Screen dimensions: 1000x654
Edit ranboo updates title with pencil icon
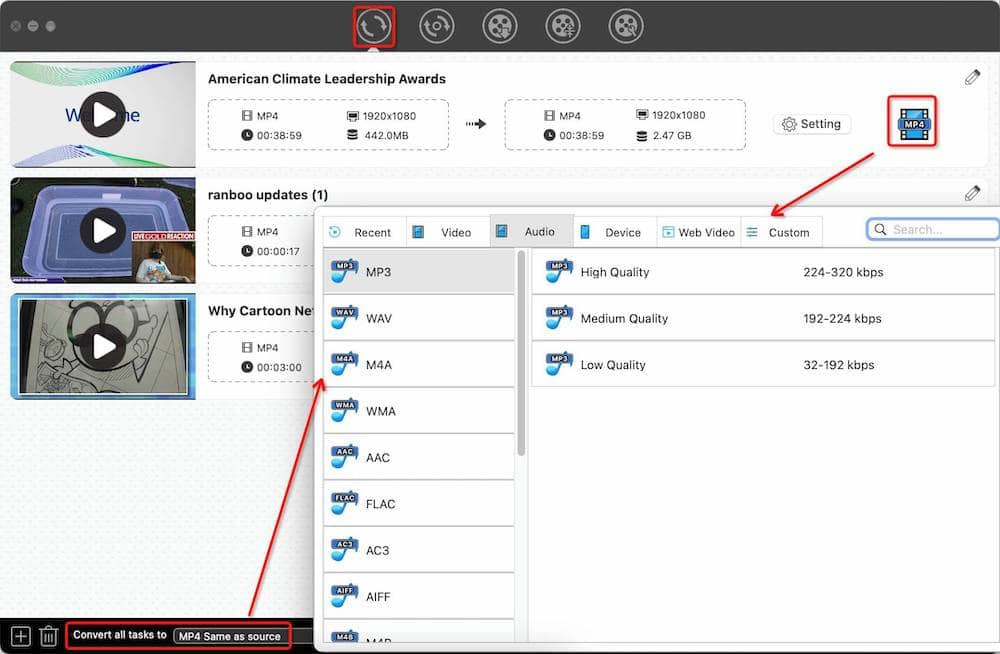972,193
